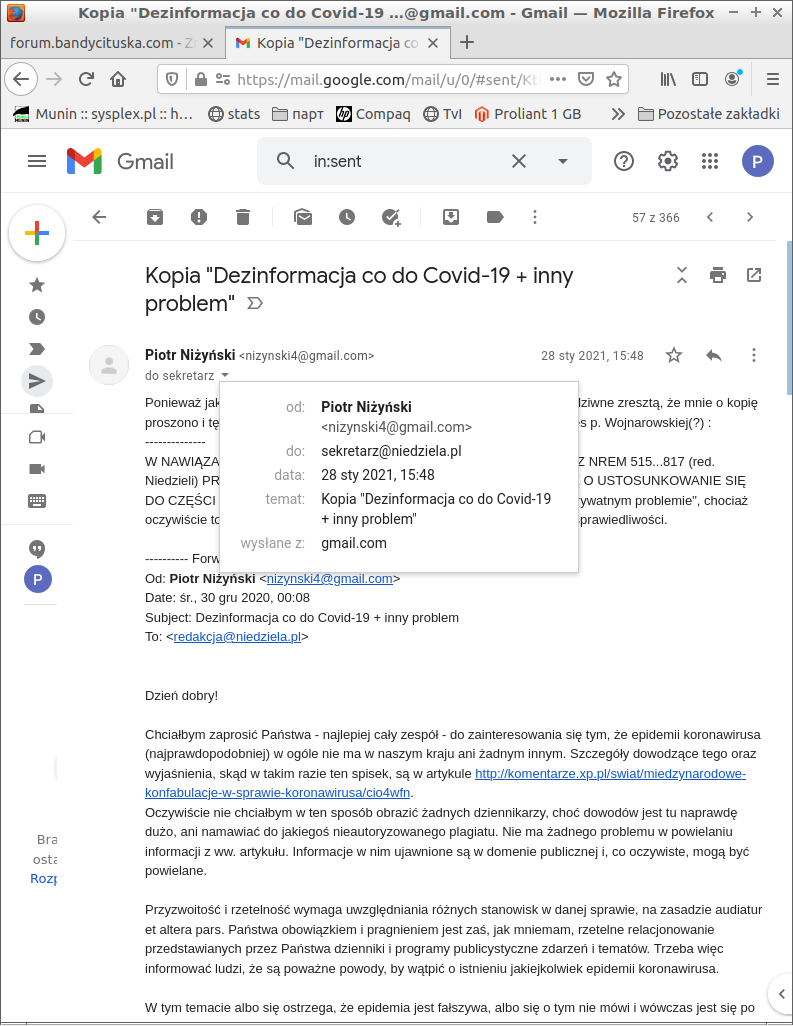Reply to Piotr Niżyński's message
Image resolution: width=793 pixels, height=1026 pixels.
click(714, 355)
